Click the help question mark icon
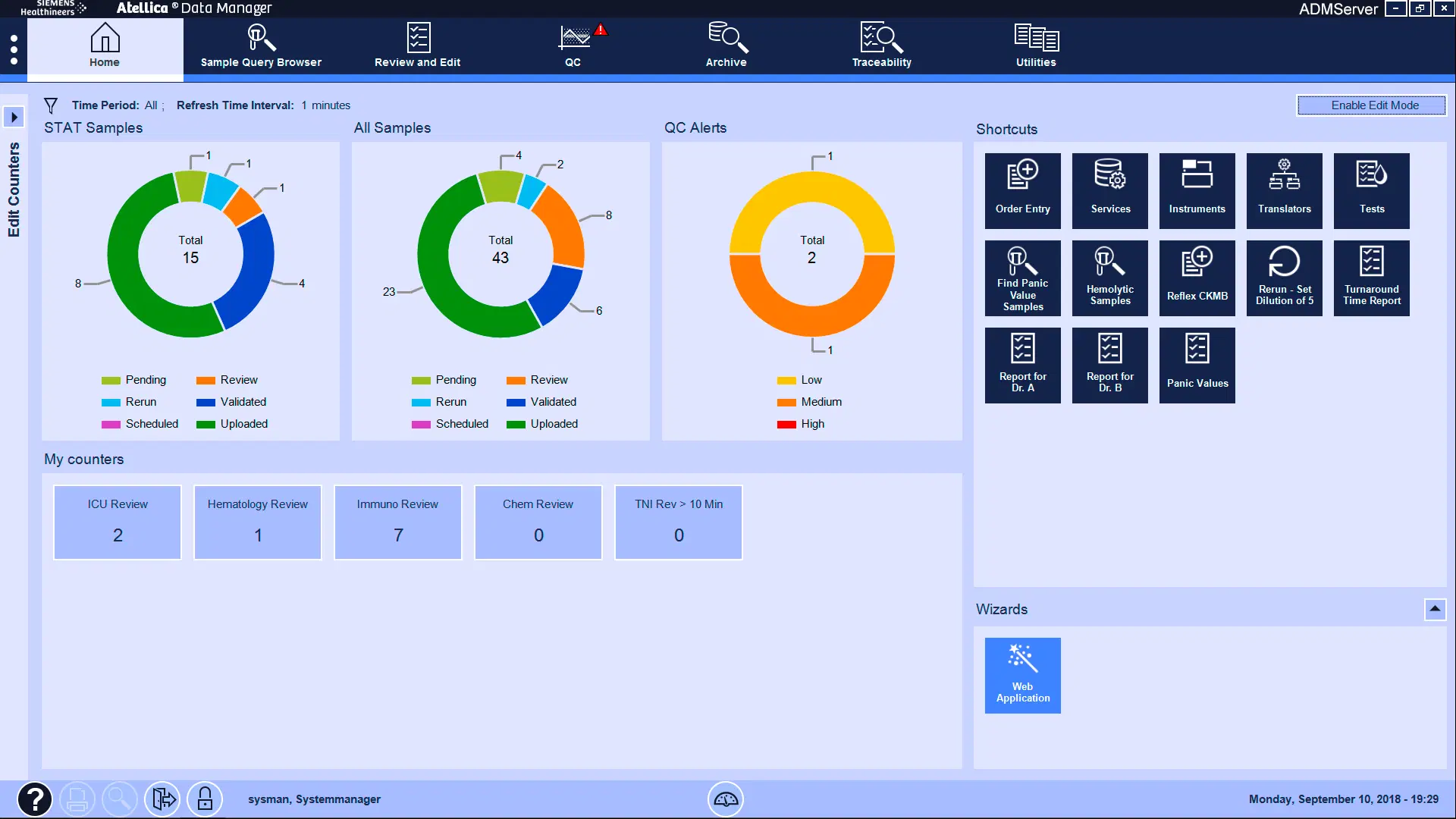 pos(35,799)
